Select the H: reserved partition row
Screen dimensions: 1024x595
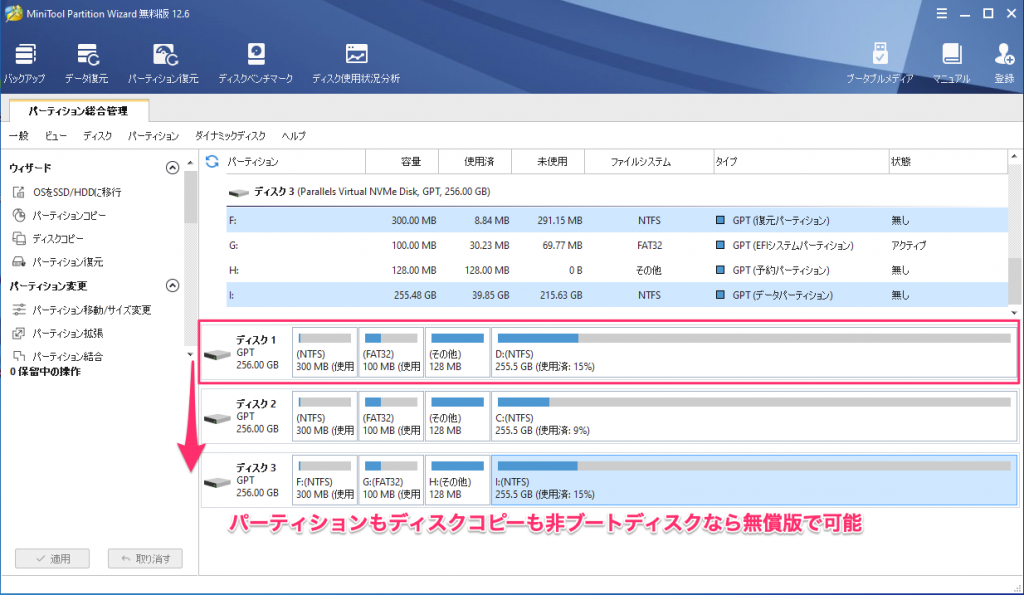click(x=617, y=270)
